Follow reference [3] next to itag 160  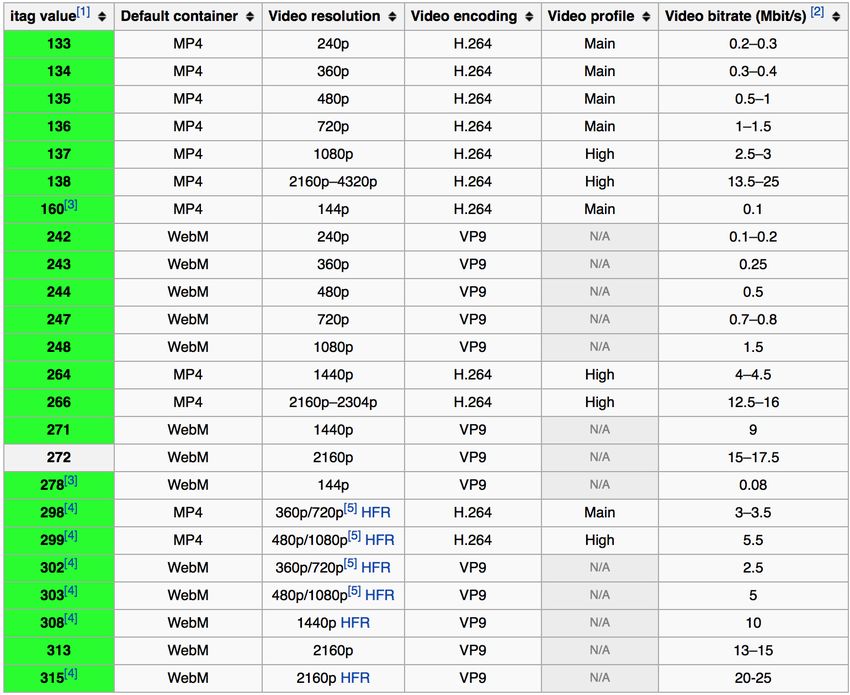71,205
